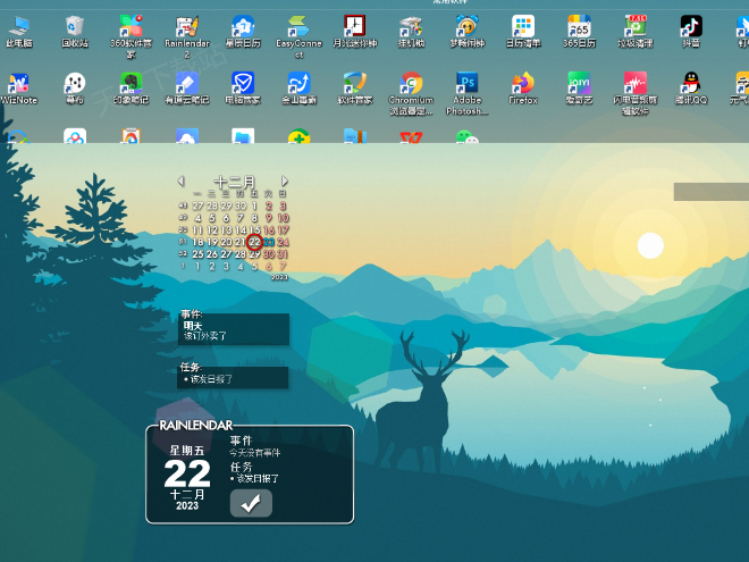This screenshot has height=562, width=749.
Task: Click the 该发日报了 task inside Rainlendar widget
Action: (257, 478)
